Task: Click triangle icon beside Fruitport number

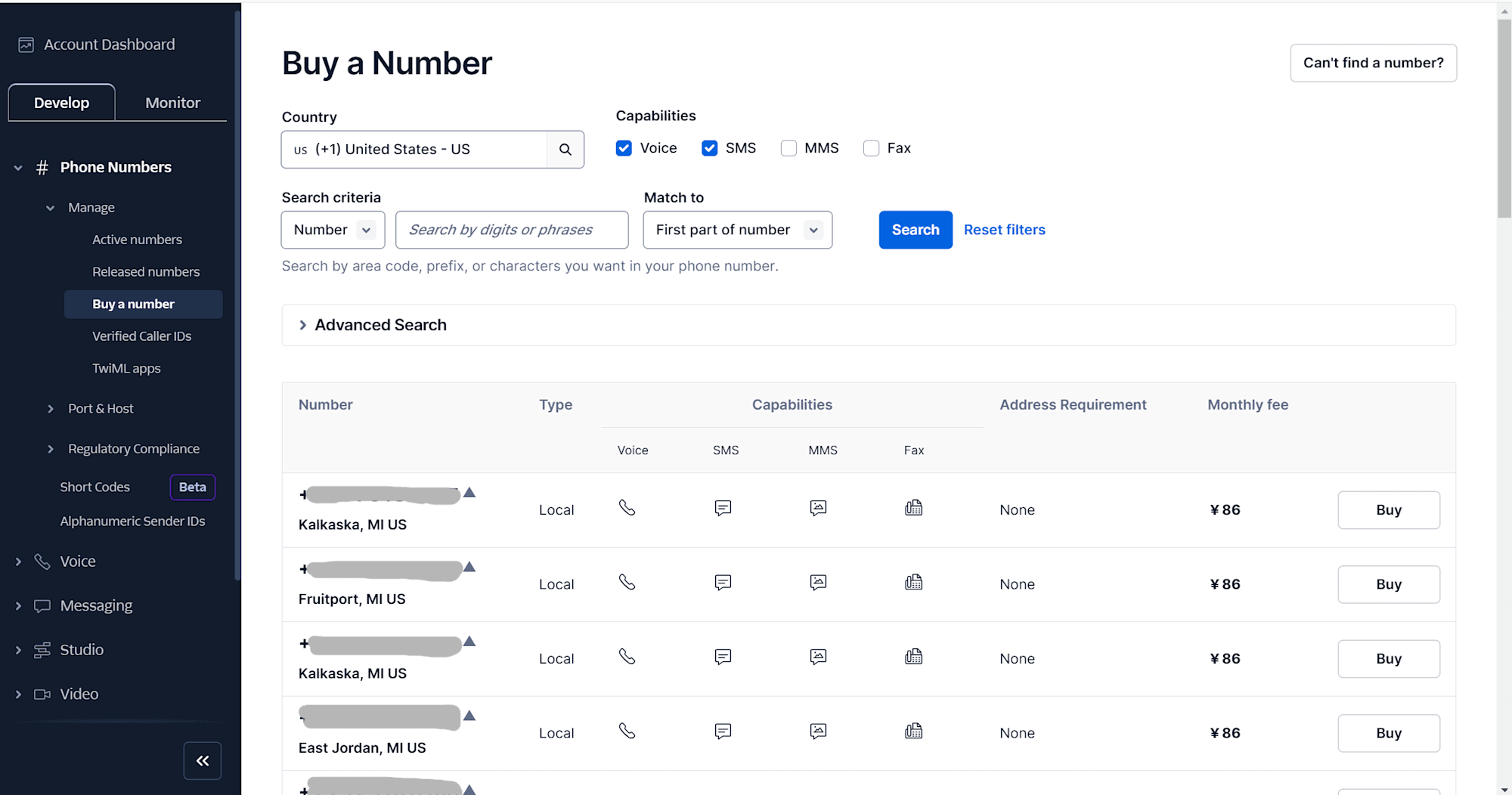Action: [469, 567]
